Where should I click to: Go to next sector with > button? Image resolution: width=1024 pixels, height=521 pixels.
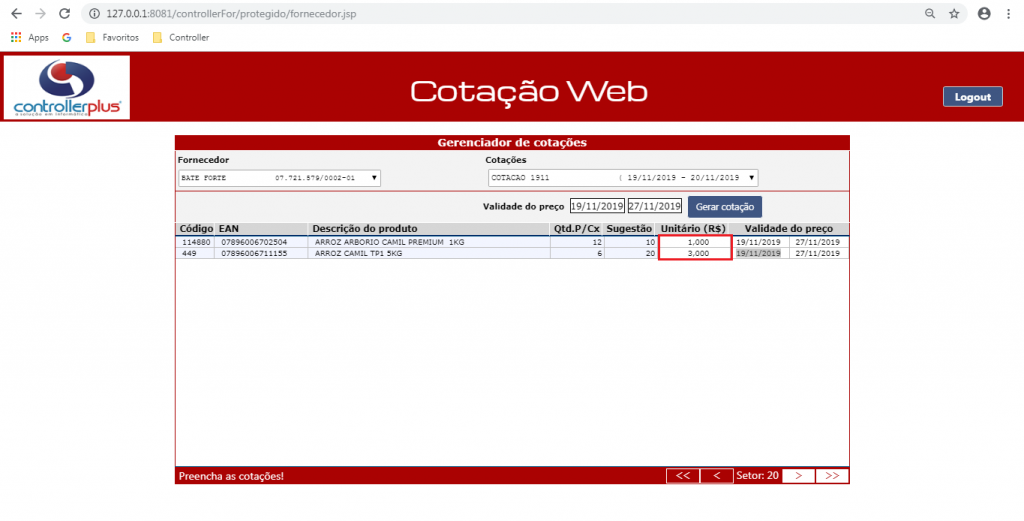pyautogui.click(x=798, y=476)
